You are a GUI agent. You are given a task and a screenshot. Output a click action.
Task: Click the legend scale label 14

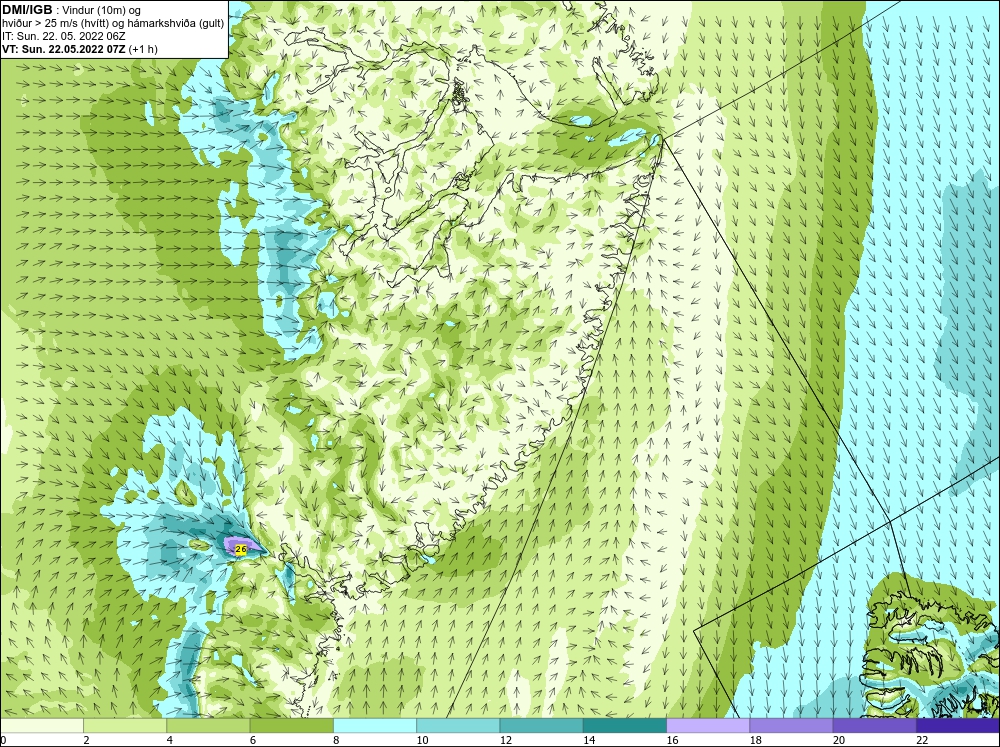589,740
